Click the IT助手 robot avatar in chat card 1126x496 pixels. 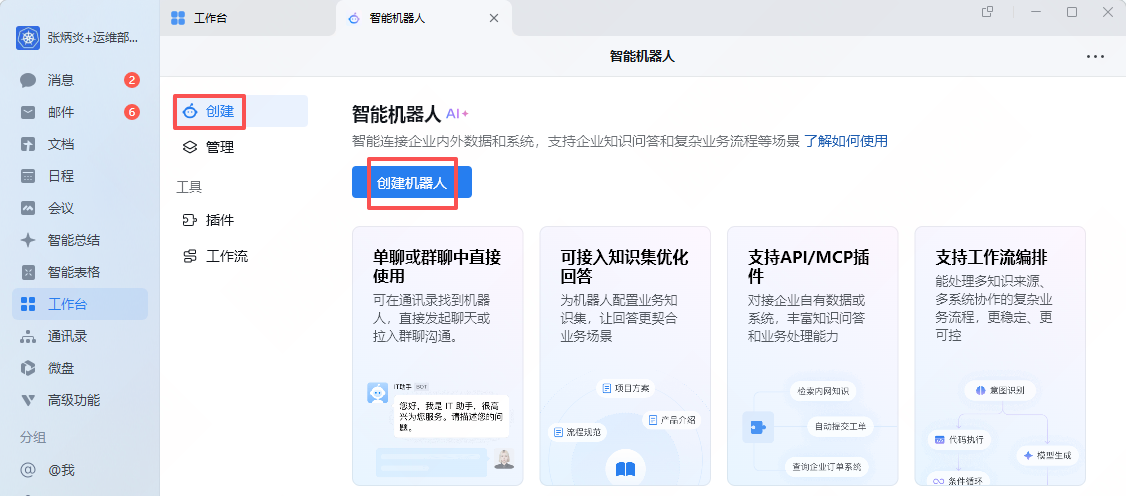(377, 393)
